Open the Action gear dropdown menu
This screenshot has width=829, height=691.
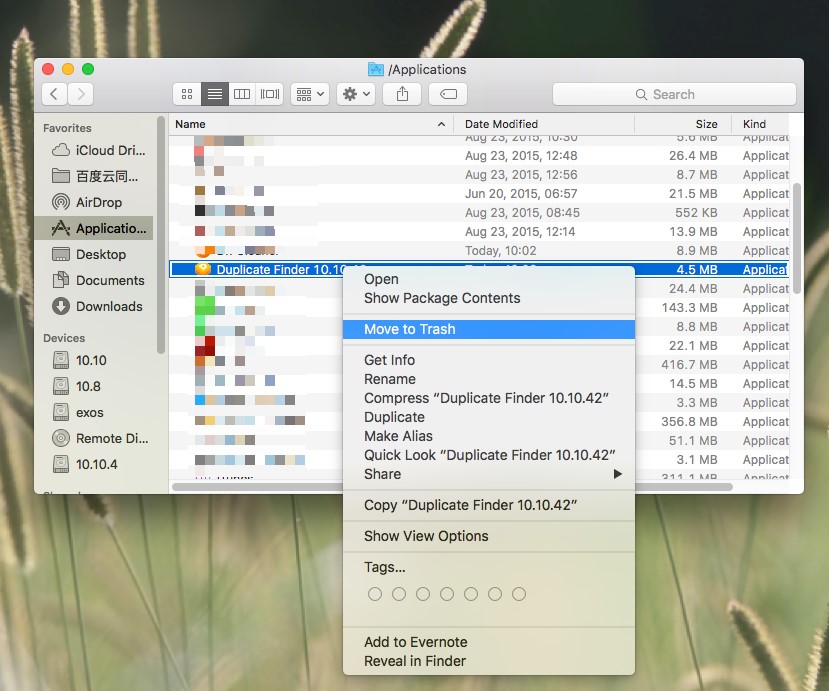356,94
